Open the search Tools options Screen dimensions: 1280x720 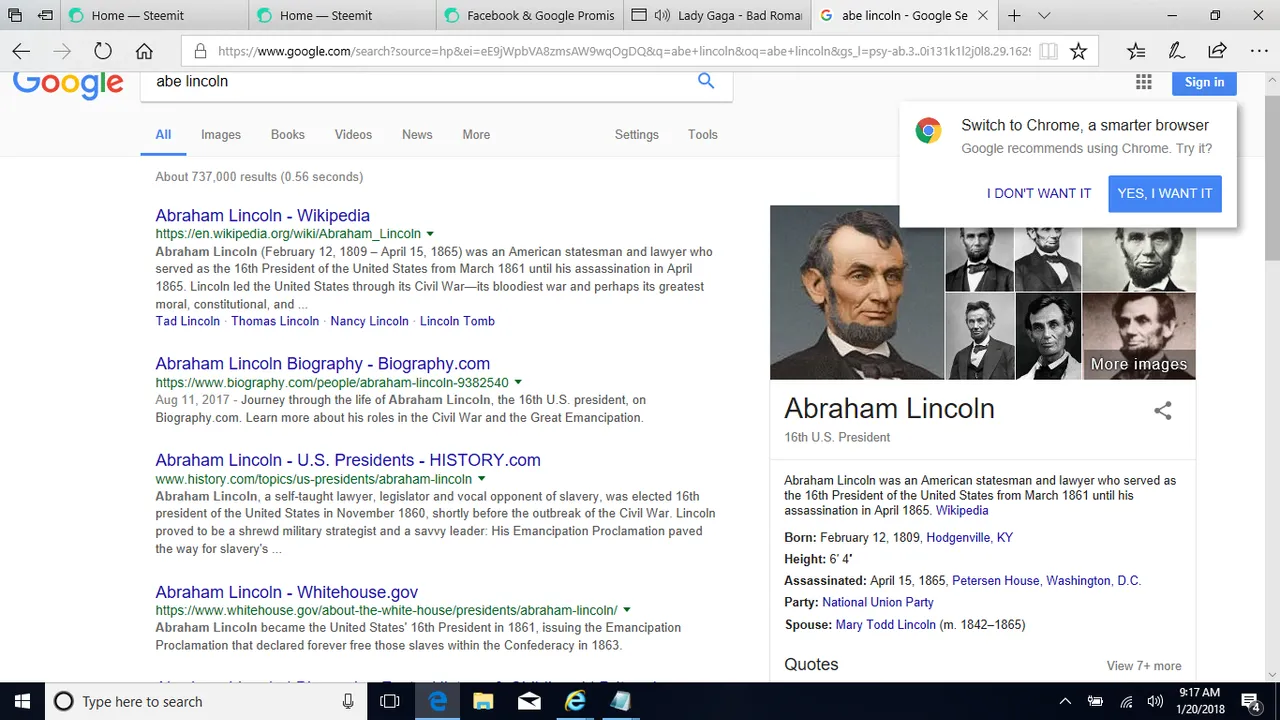[x=703, y=135]
